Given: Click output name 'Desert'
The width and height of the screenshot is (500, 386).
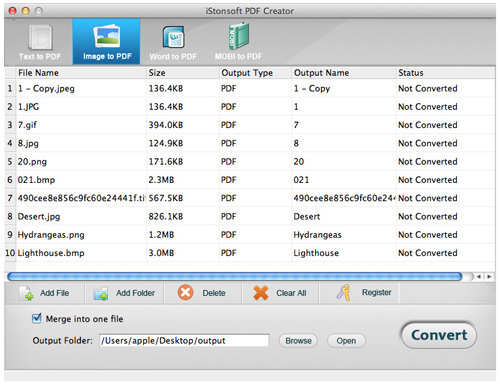Looking at the screenshot, I should coord(307,217).
